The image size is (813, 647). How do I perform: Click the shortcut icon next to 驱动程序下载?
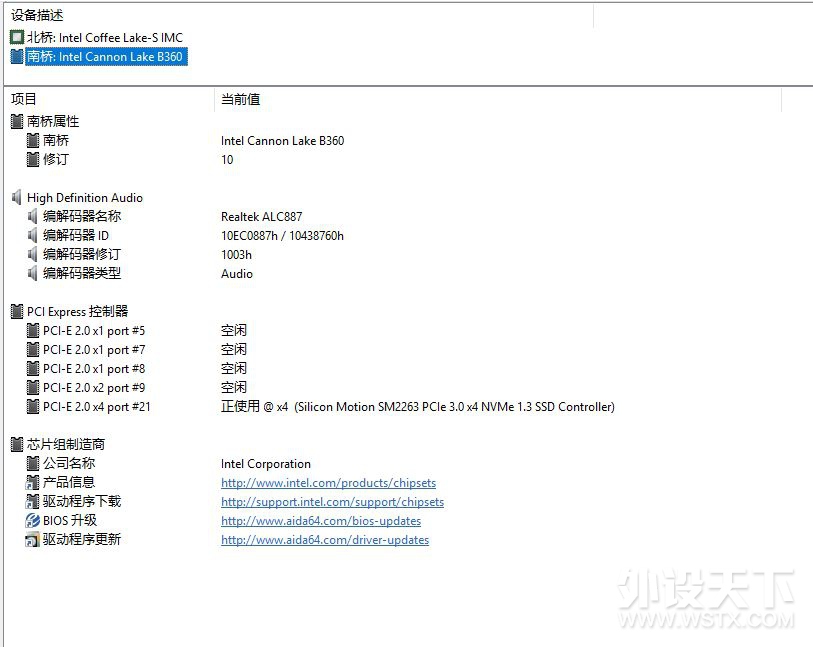pyautogui.click(x=32, y=501)
